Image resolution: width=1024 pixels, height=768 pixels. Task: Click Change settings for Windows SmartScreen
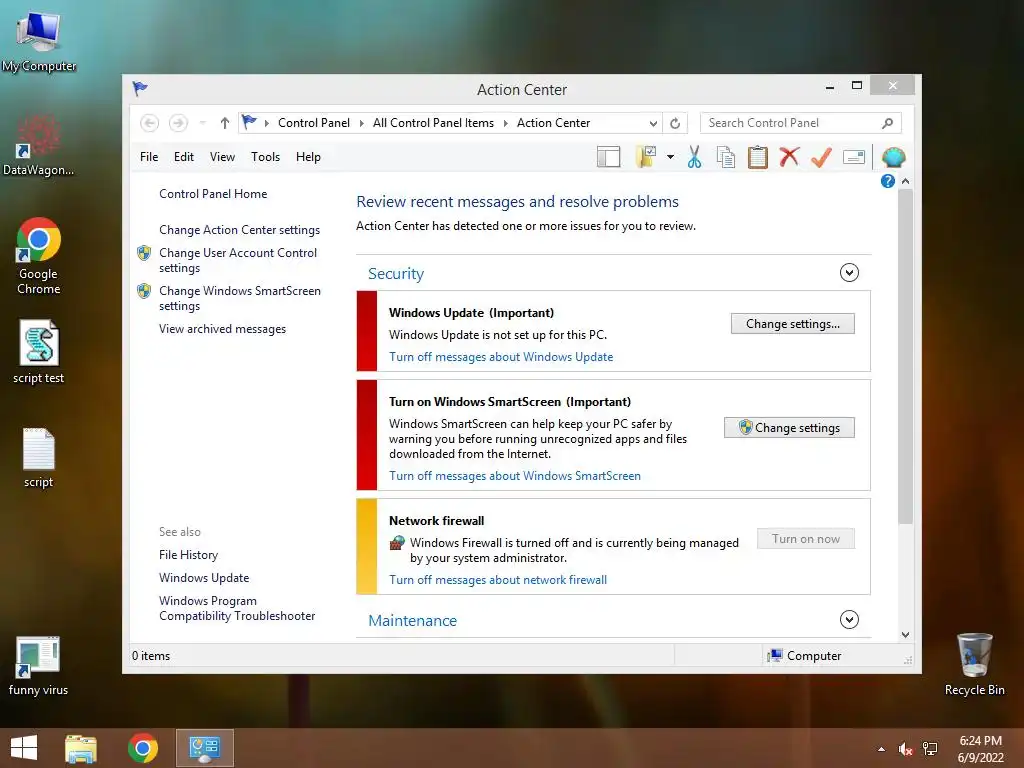pos(789,428)
